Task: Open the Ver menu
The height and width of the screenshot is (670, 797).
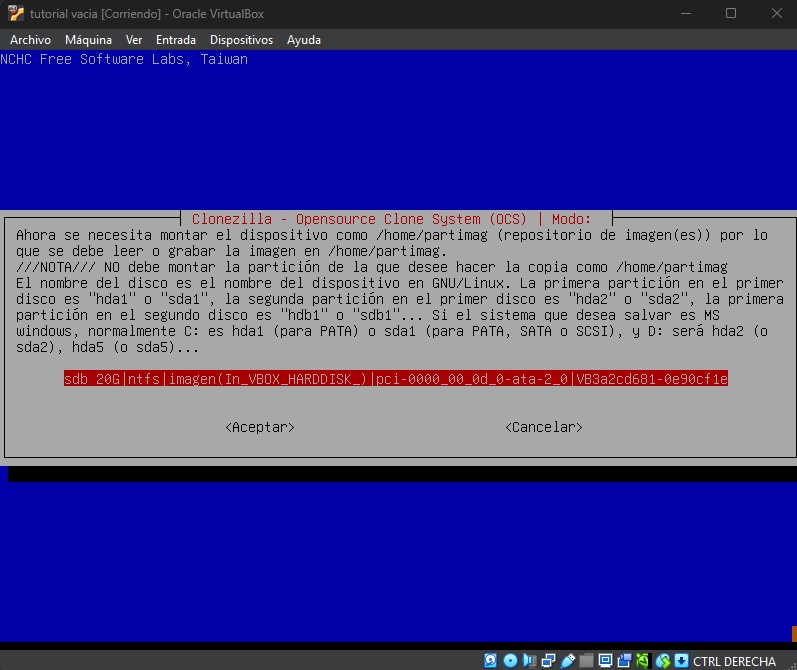Action: (x=134, y=40)
